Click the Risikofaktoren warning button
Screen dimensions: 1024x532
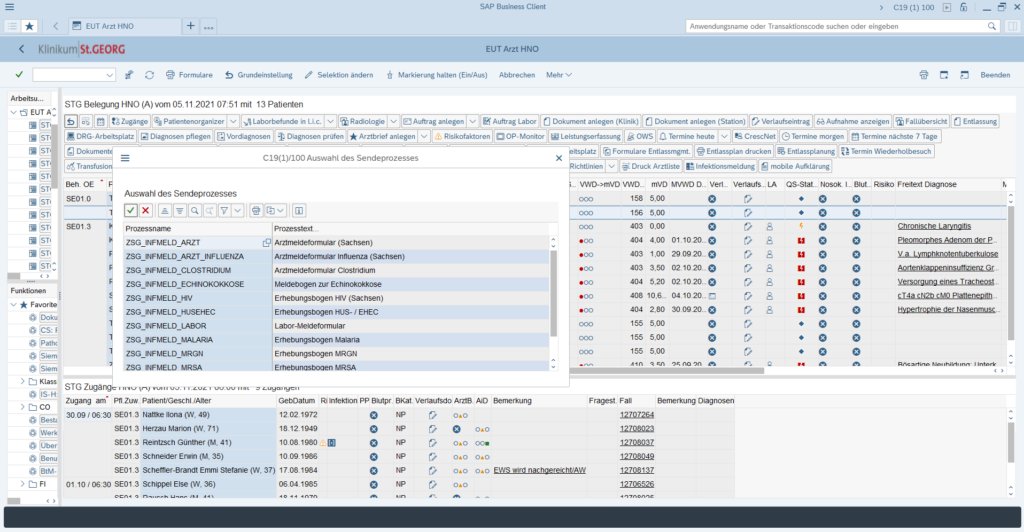click(460, 136)
